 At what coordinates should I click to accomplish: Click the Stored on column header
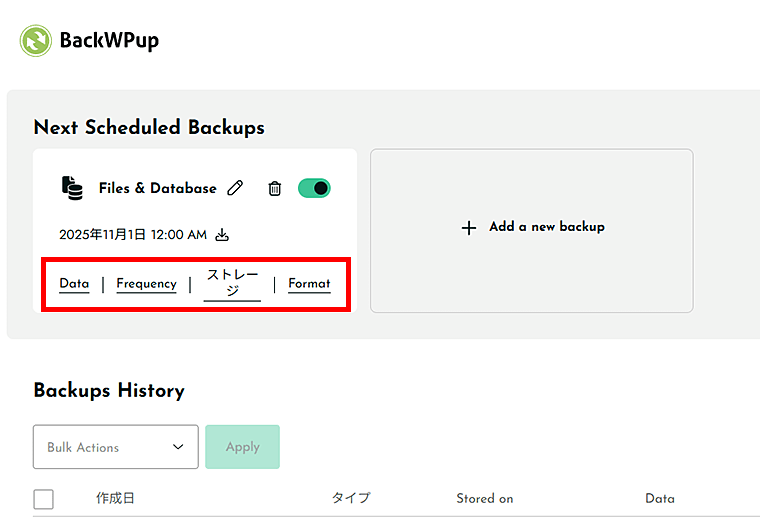click(485, 498)
